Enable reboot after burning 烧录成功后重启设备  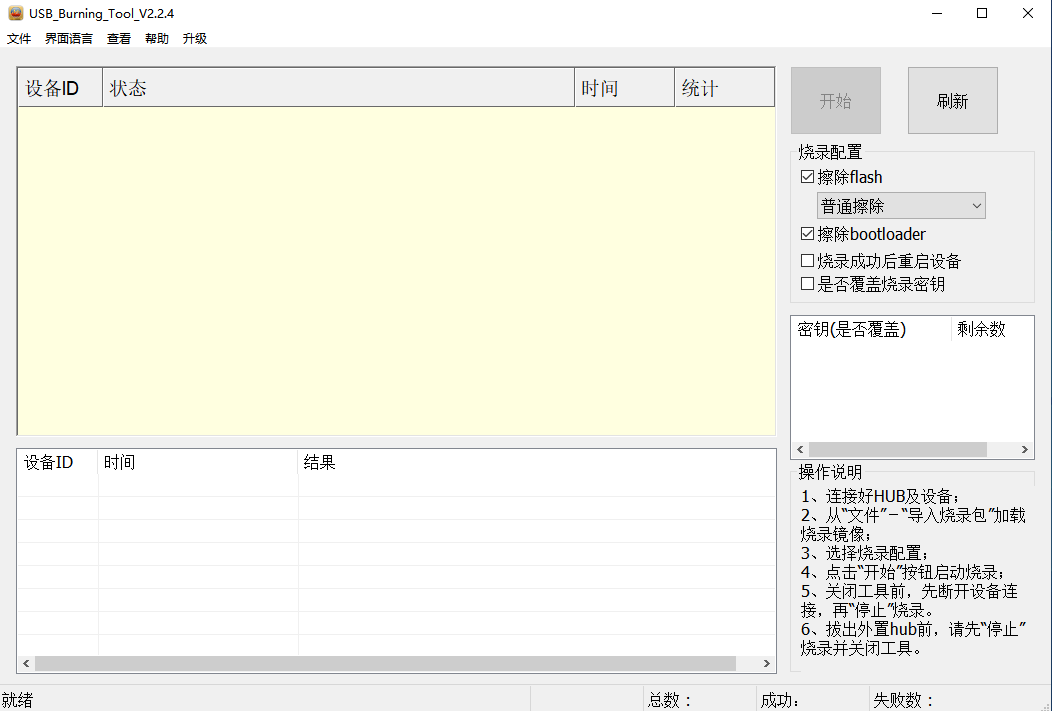807,260
